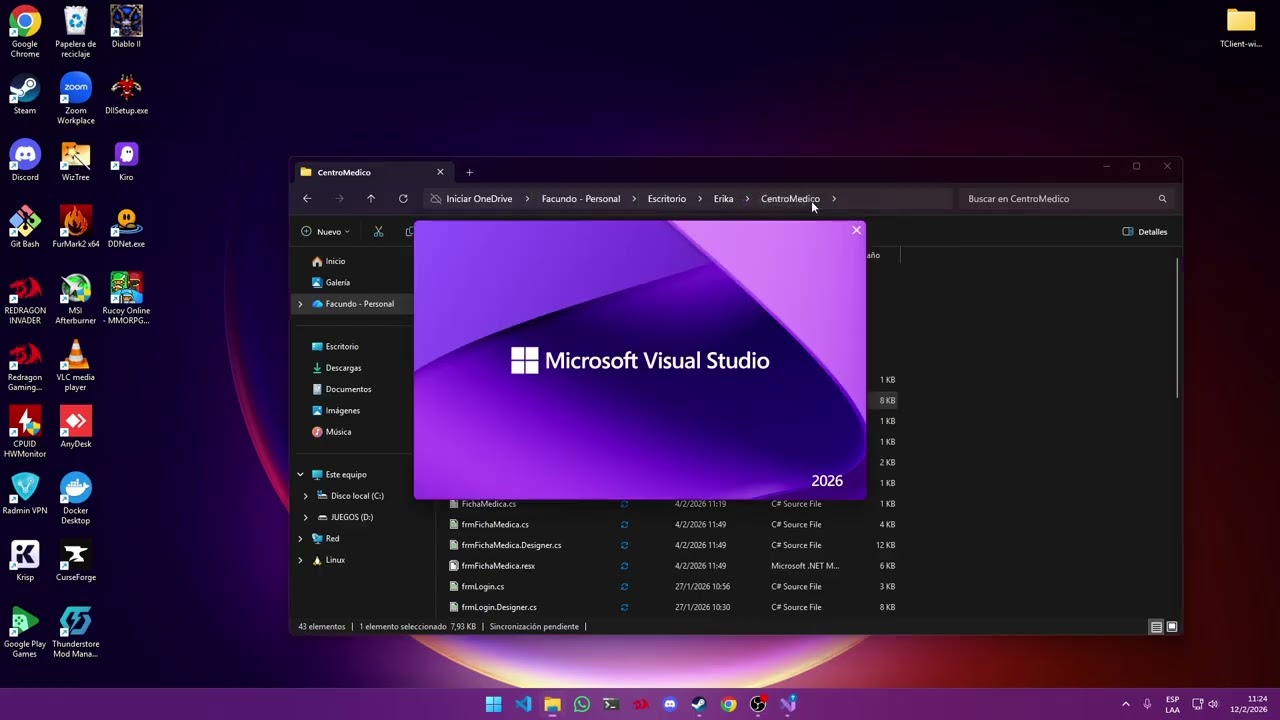Open Docker Desktop shortcut icon
The height and width of the screenshot is (720, 1280).
[x=75, y=499]
